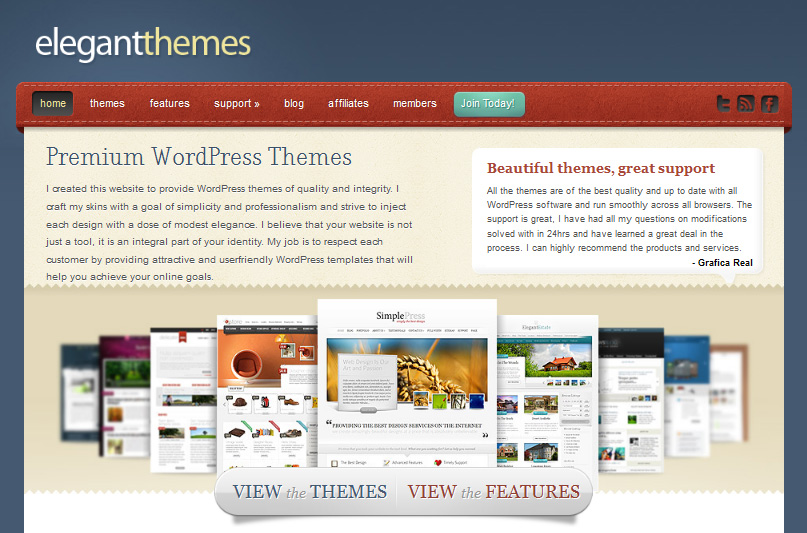Click the Grafica Real testimonial author
The image size is (807, 533).
[725, 263]
